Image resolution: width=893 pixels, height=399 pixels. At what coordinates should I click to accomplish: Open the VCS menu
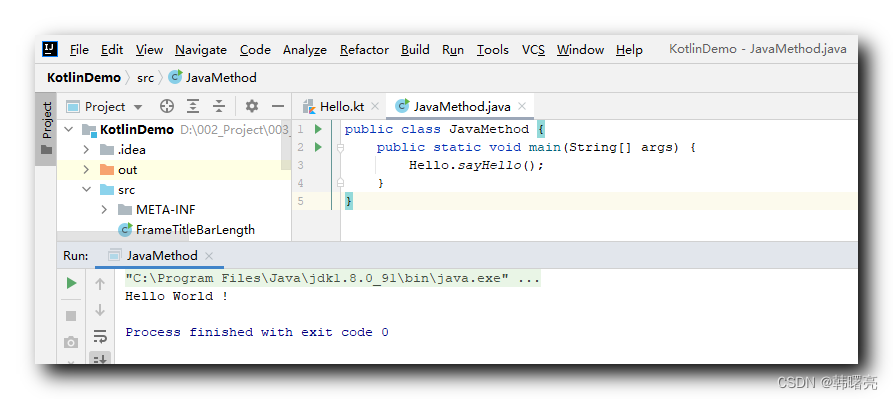(x=533, y=50)
